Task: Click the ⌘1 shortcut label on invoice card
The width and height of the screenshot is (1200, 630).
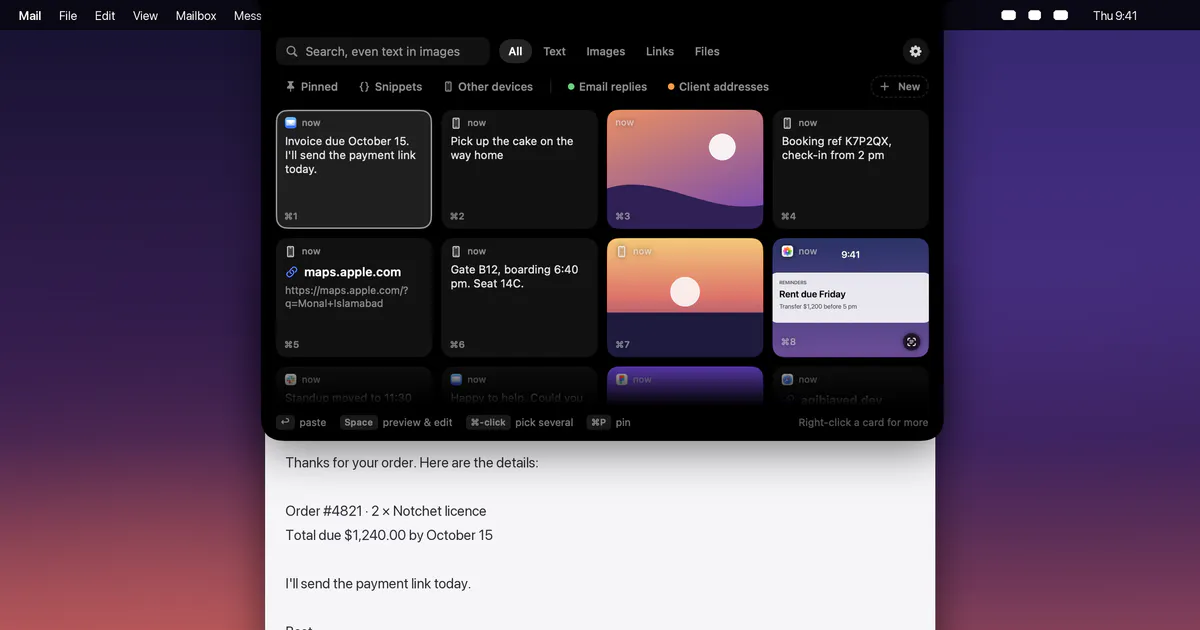Action: pos(291,216)
